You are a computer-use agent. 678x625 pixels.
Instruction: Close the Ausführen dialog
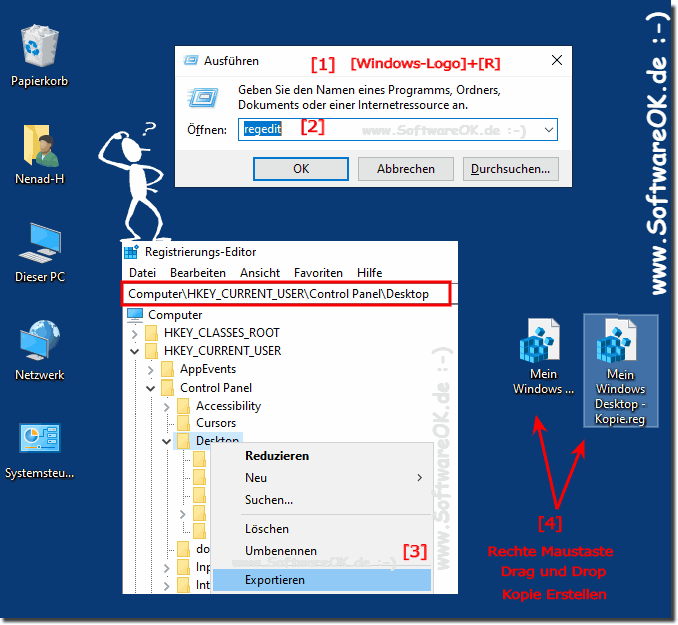coord(557,60)
